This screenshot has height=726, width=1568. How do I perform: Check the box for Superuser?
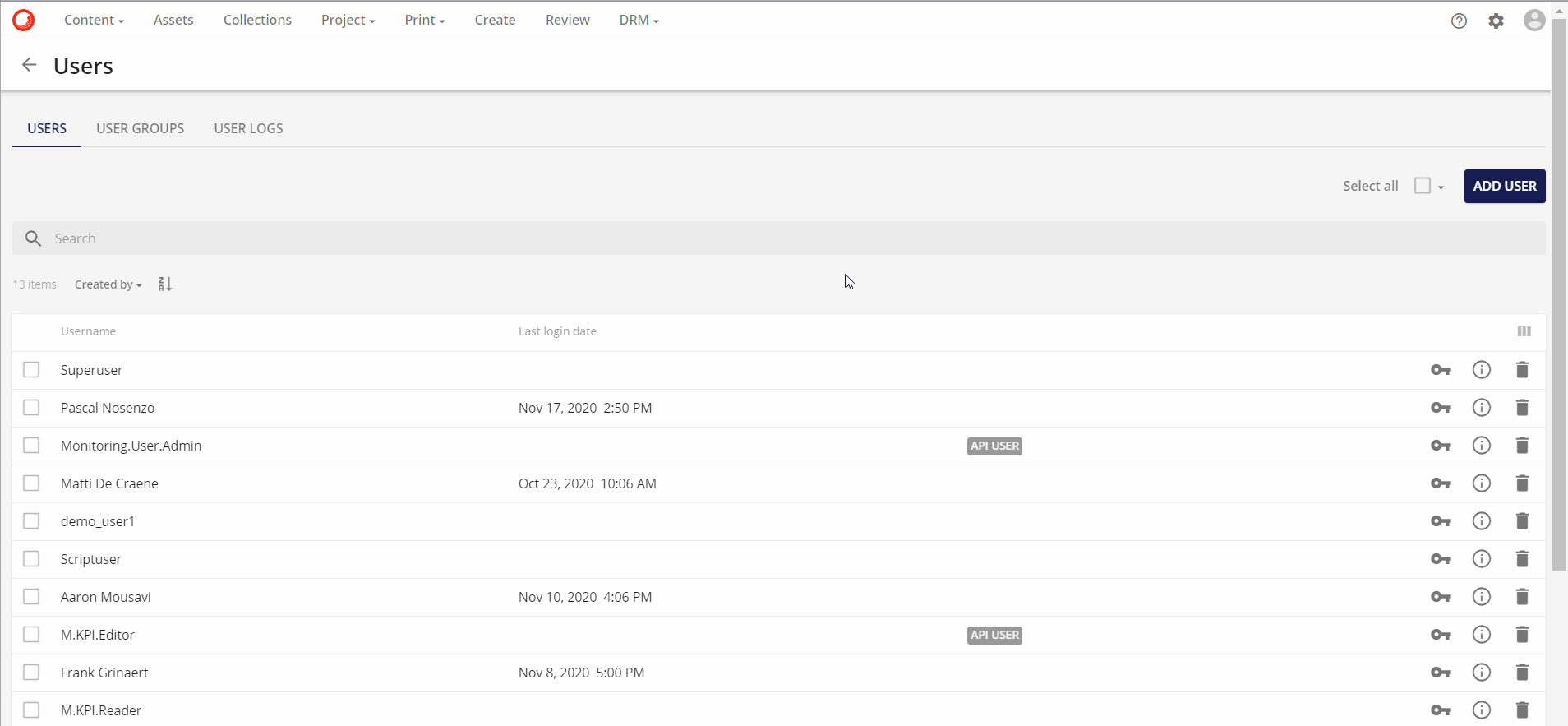click(31, 370)
